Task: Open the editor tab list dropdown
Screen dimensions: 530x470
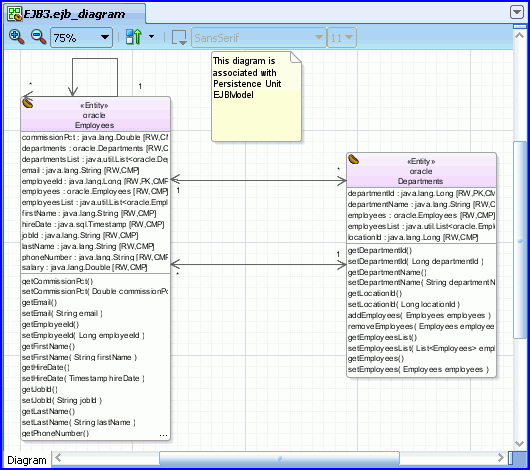Action: (x=516, y=12)
